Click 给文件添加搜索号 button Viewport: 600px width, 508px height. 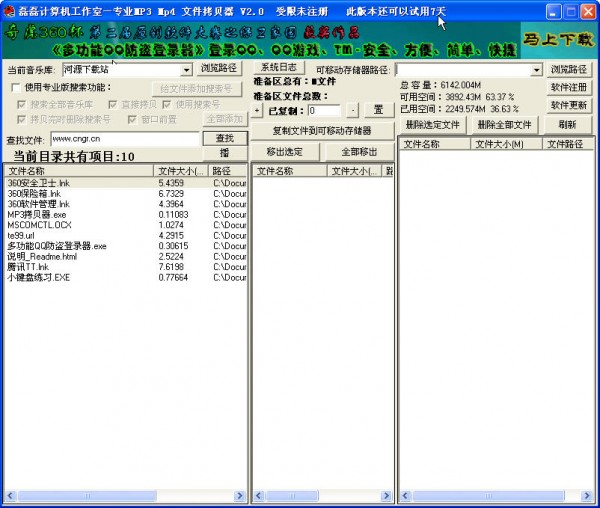[x=197, y=89]
